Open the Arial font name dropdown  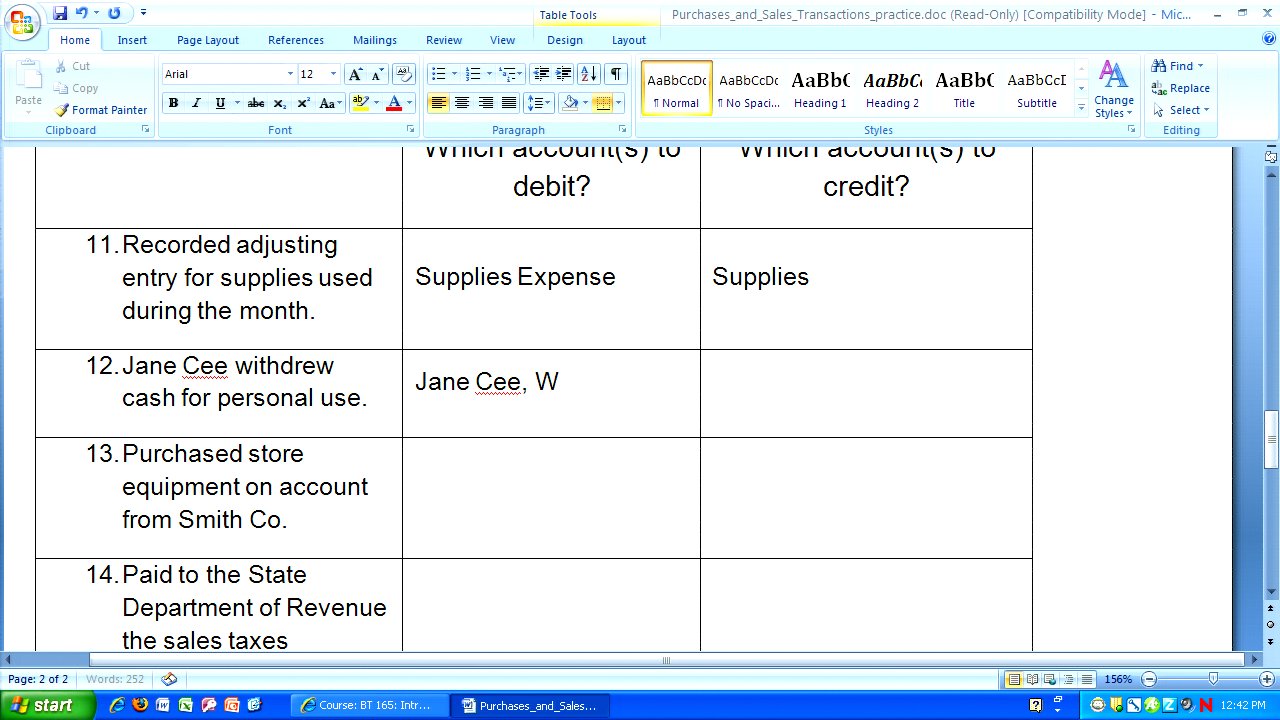(290, 74)
